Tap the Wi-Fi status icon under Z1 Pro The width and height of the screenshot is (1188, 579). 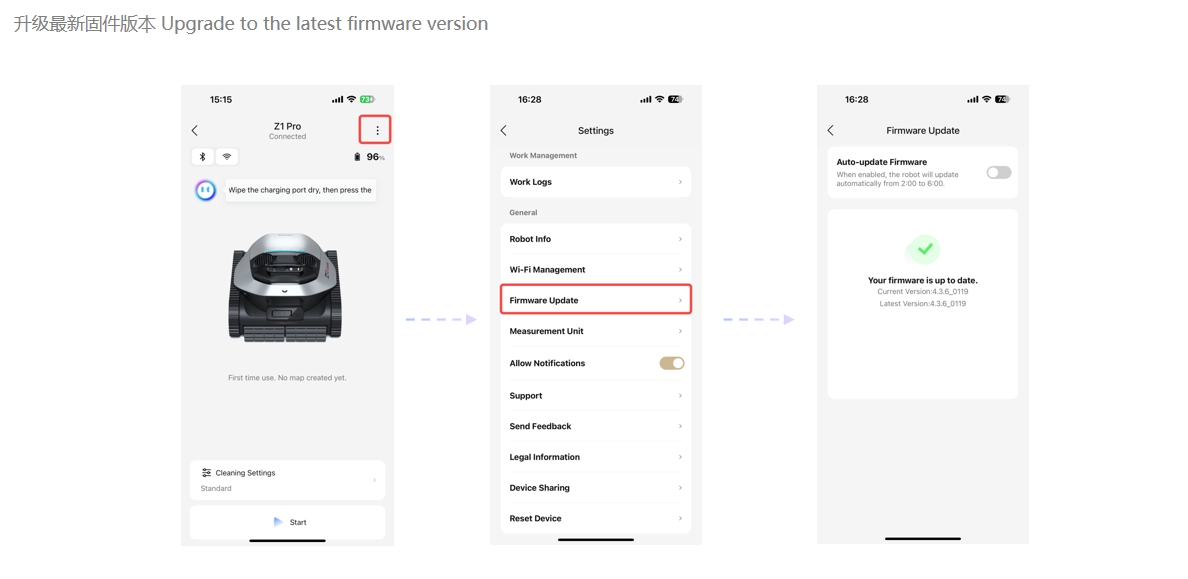click(227, 157)
